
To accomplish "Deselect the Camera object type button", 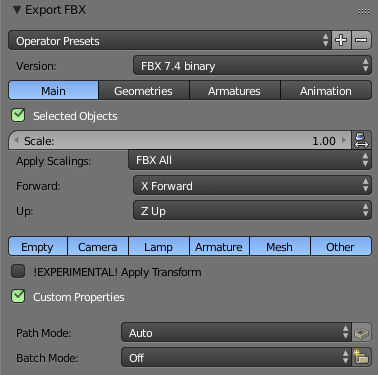I will pos(98,246).
